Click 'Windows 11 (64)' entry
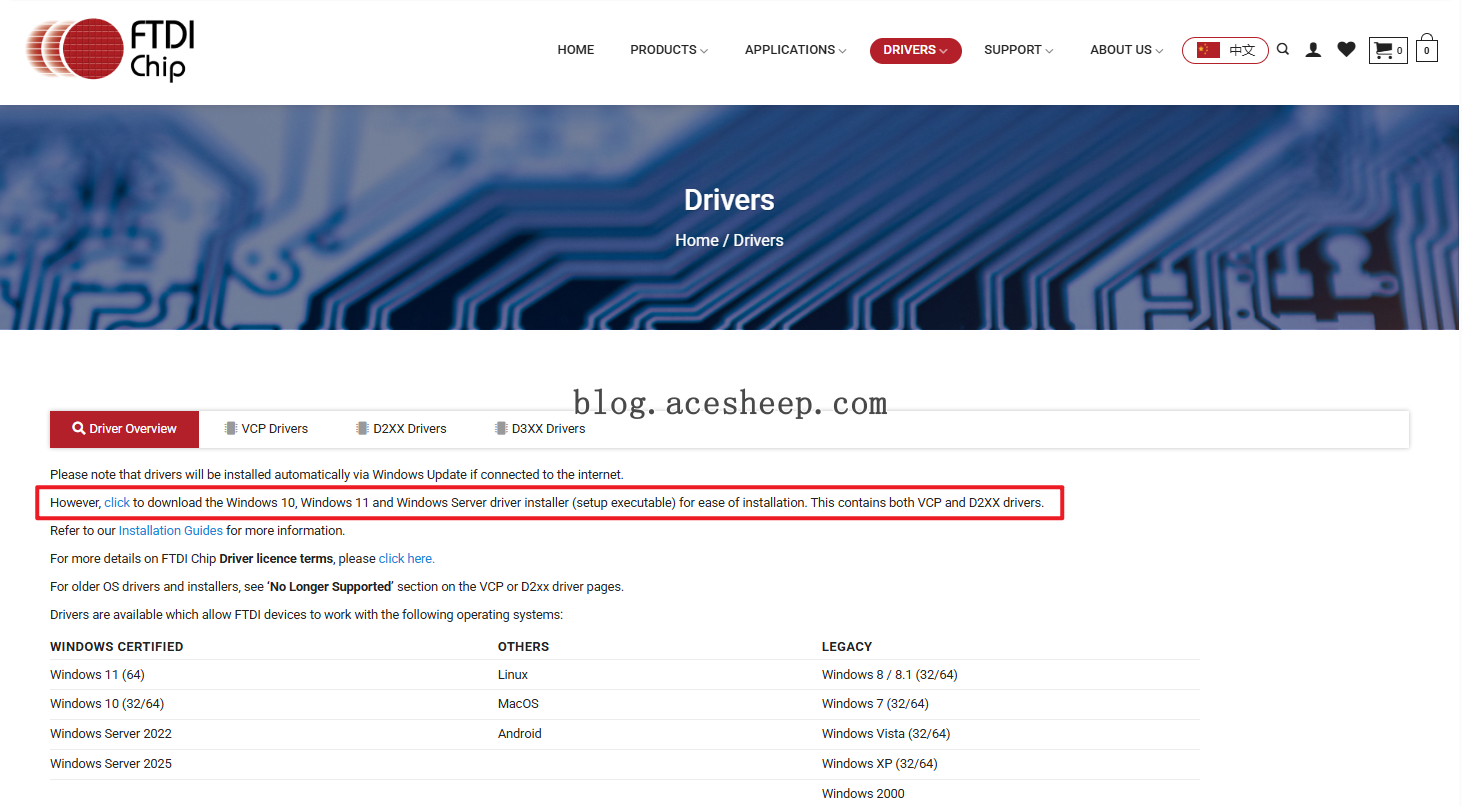The image size is (1462, 807). (97, 675)
